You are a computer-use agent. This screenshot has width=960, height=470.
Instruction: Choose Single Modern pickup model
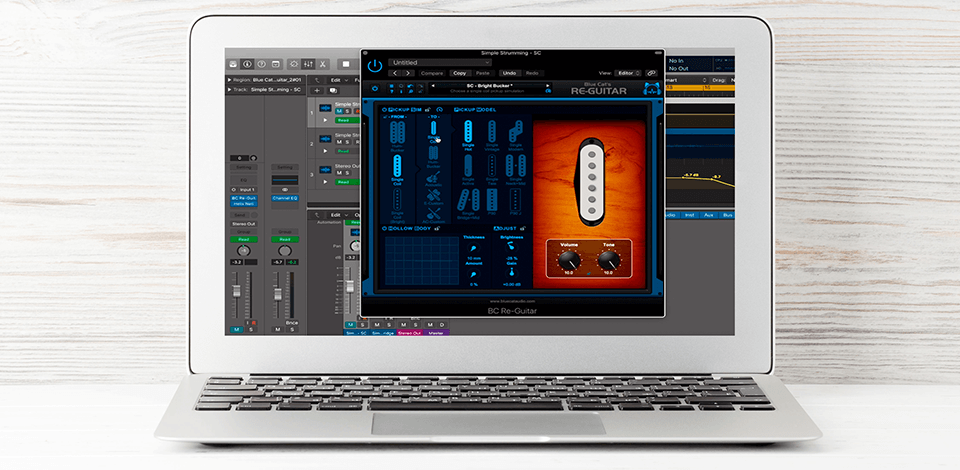(516, 135)
